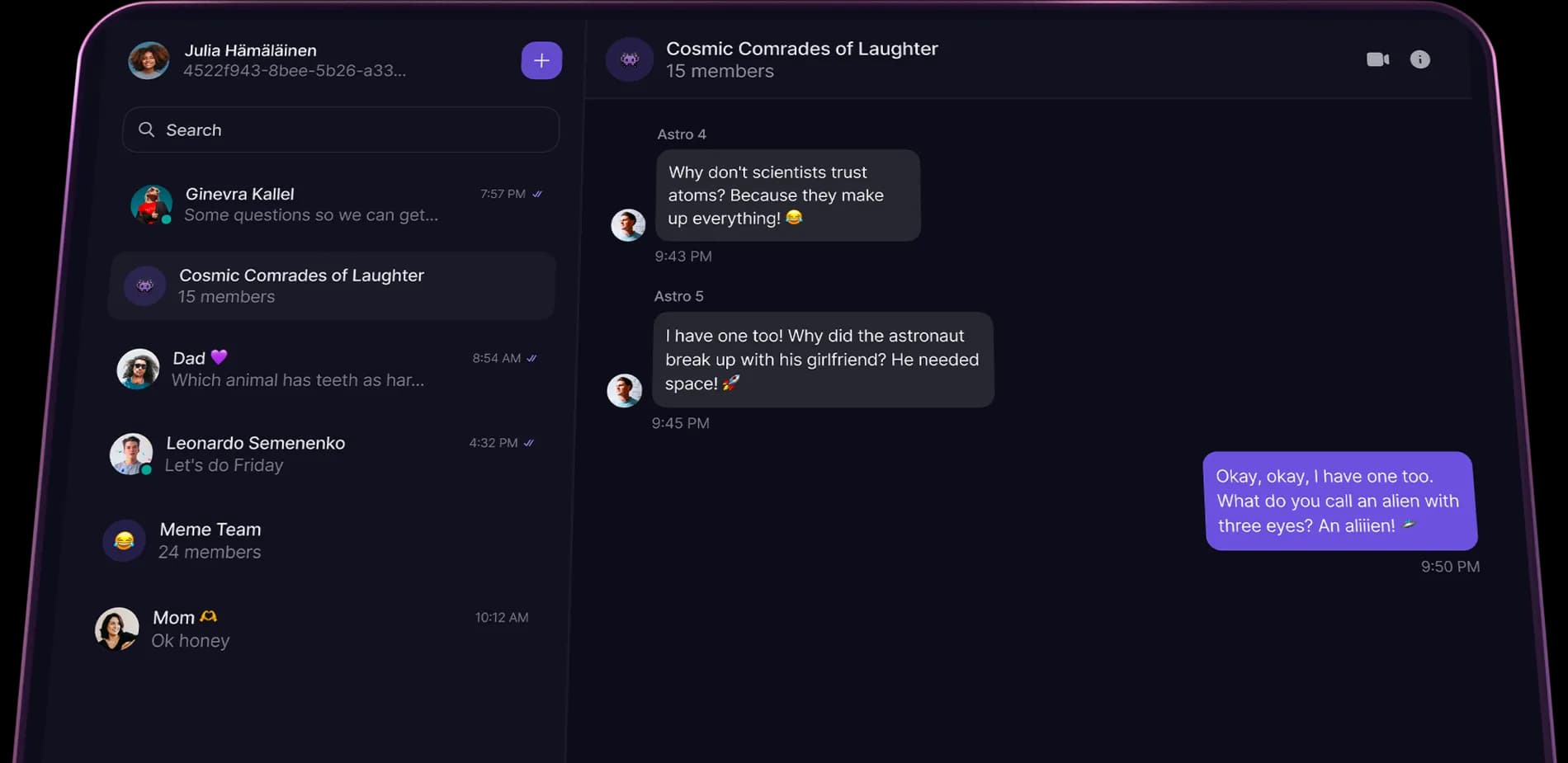Open the Ginevra Kallel conversation
This screenshot has width=1568, height=763.
[x=330, y=204]
